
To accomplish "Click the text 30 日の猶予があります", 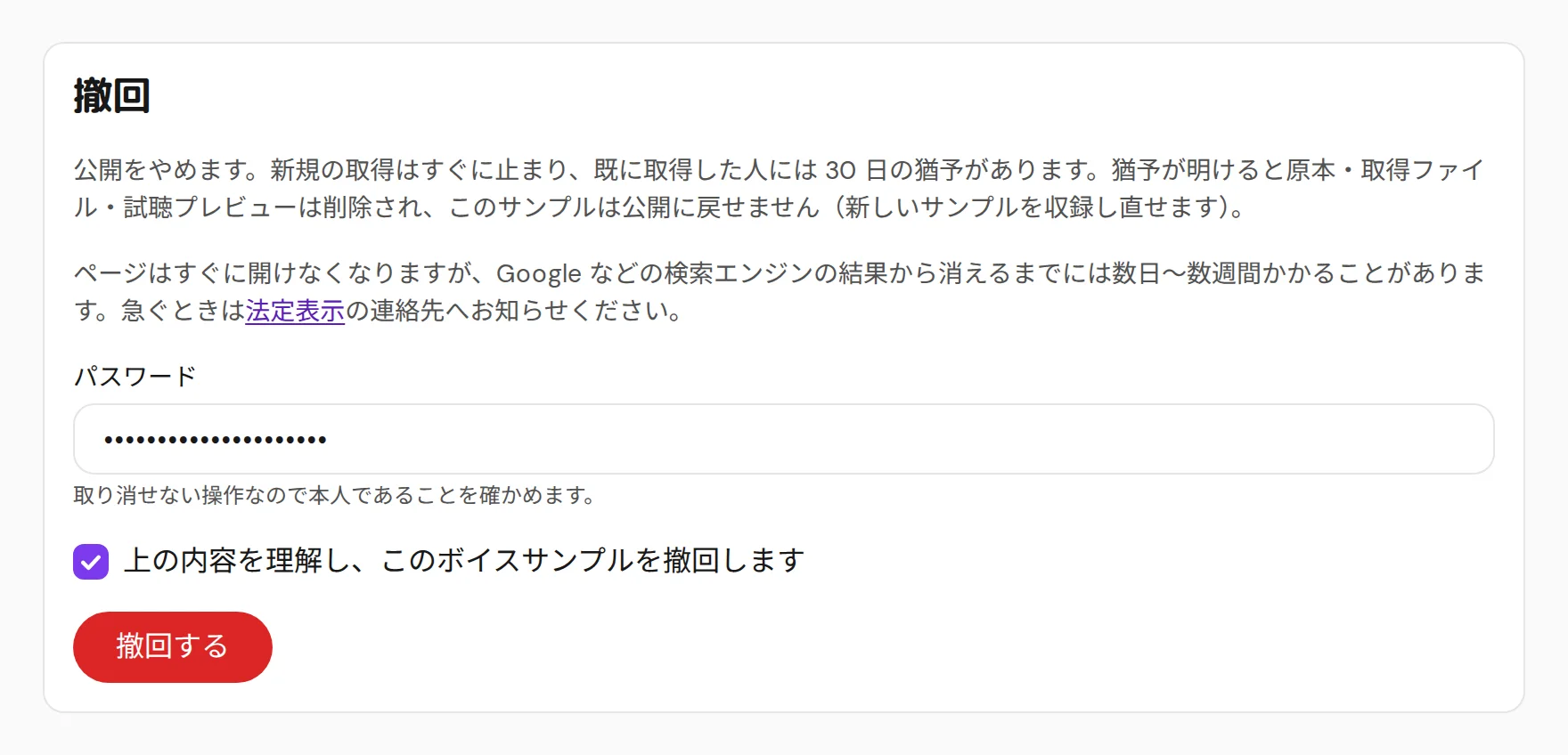I will pyautogui.click(x=960, y=170).
